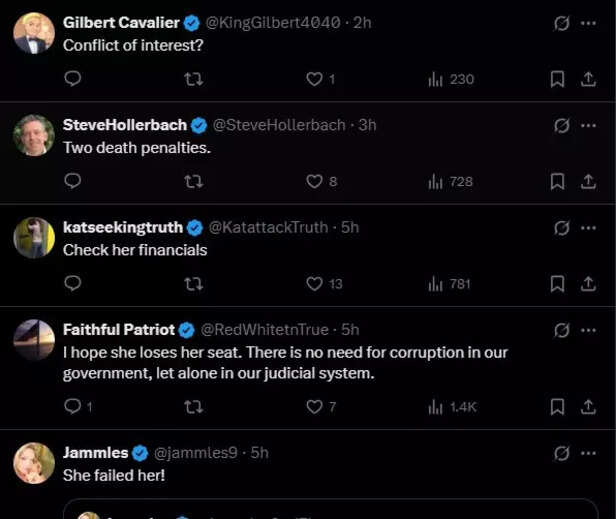Open SteveHollerbach's profile name link

tap(124, 125)
